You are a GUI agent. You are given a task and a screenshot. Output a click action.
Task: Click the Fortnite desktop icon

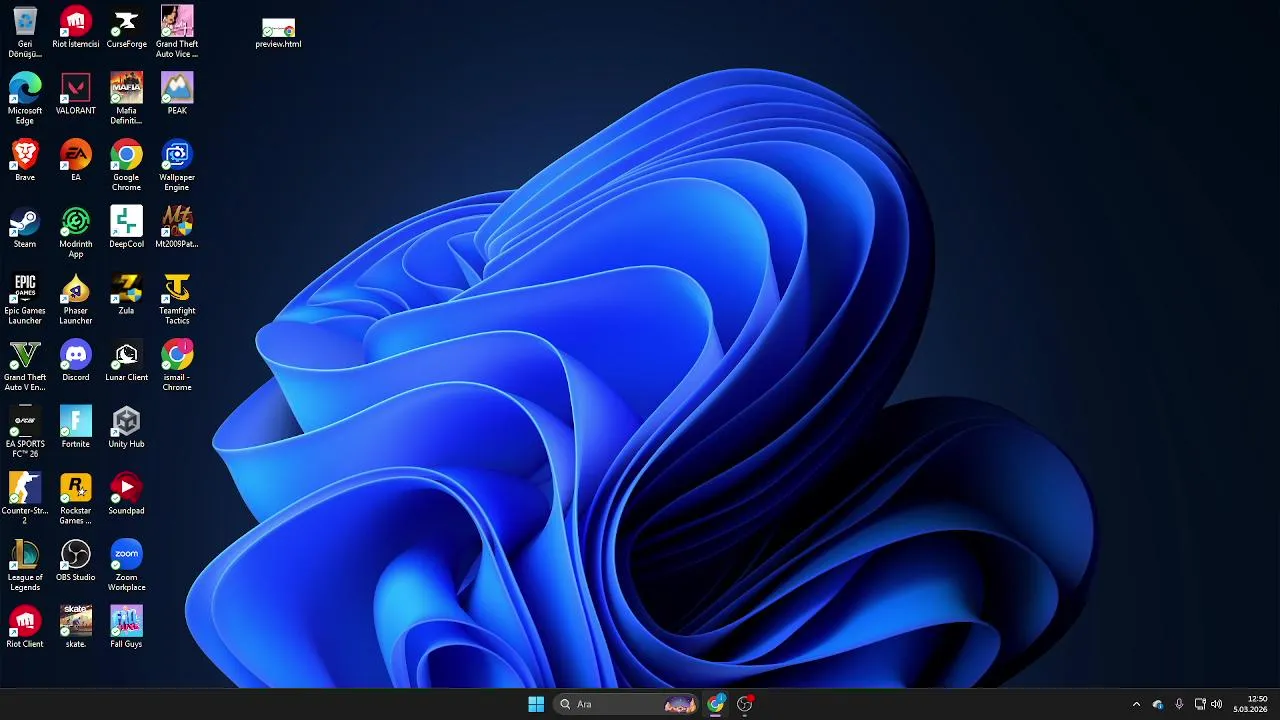click(76, 428)
